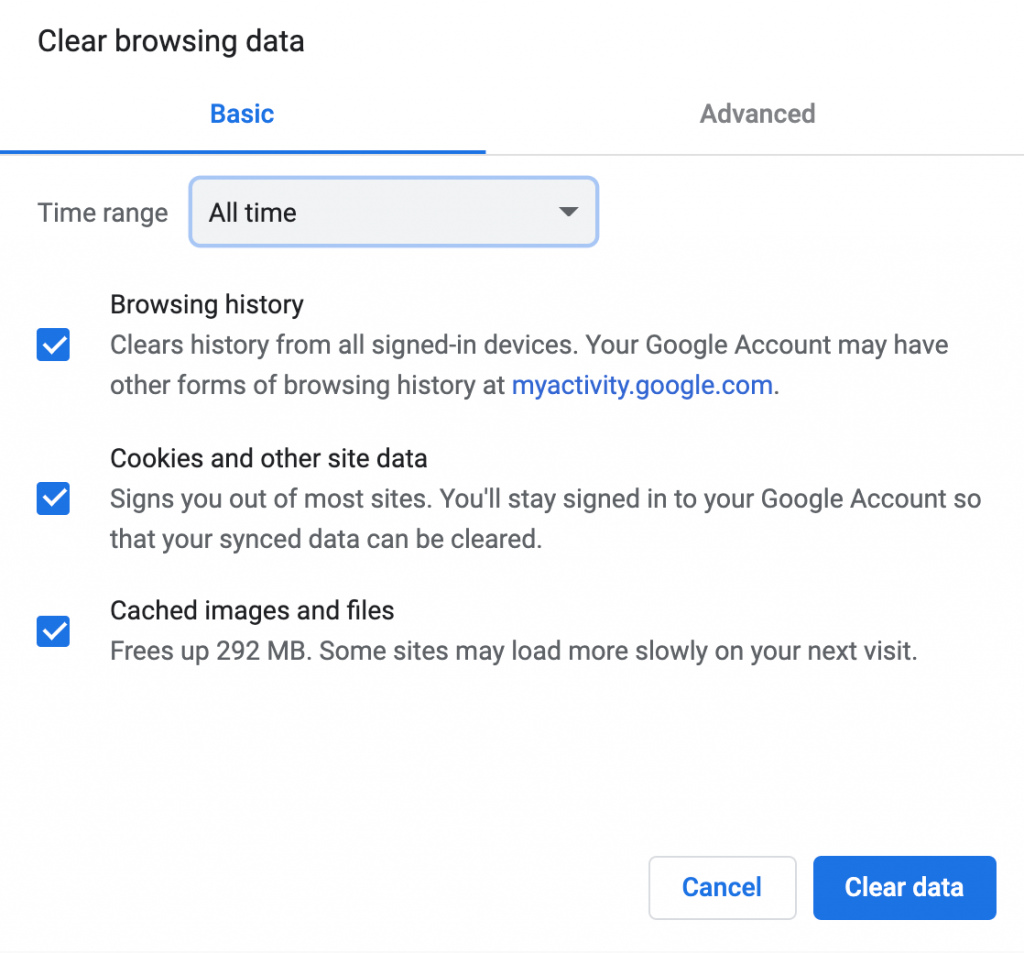Toggle the checkmark icon for Cookies
Screen dimensions: 1024x953
point(52,498)
